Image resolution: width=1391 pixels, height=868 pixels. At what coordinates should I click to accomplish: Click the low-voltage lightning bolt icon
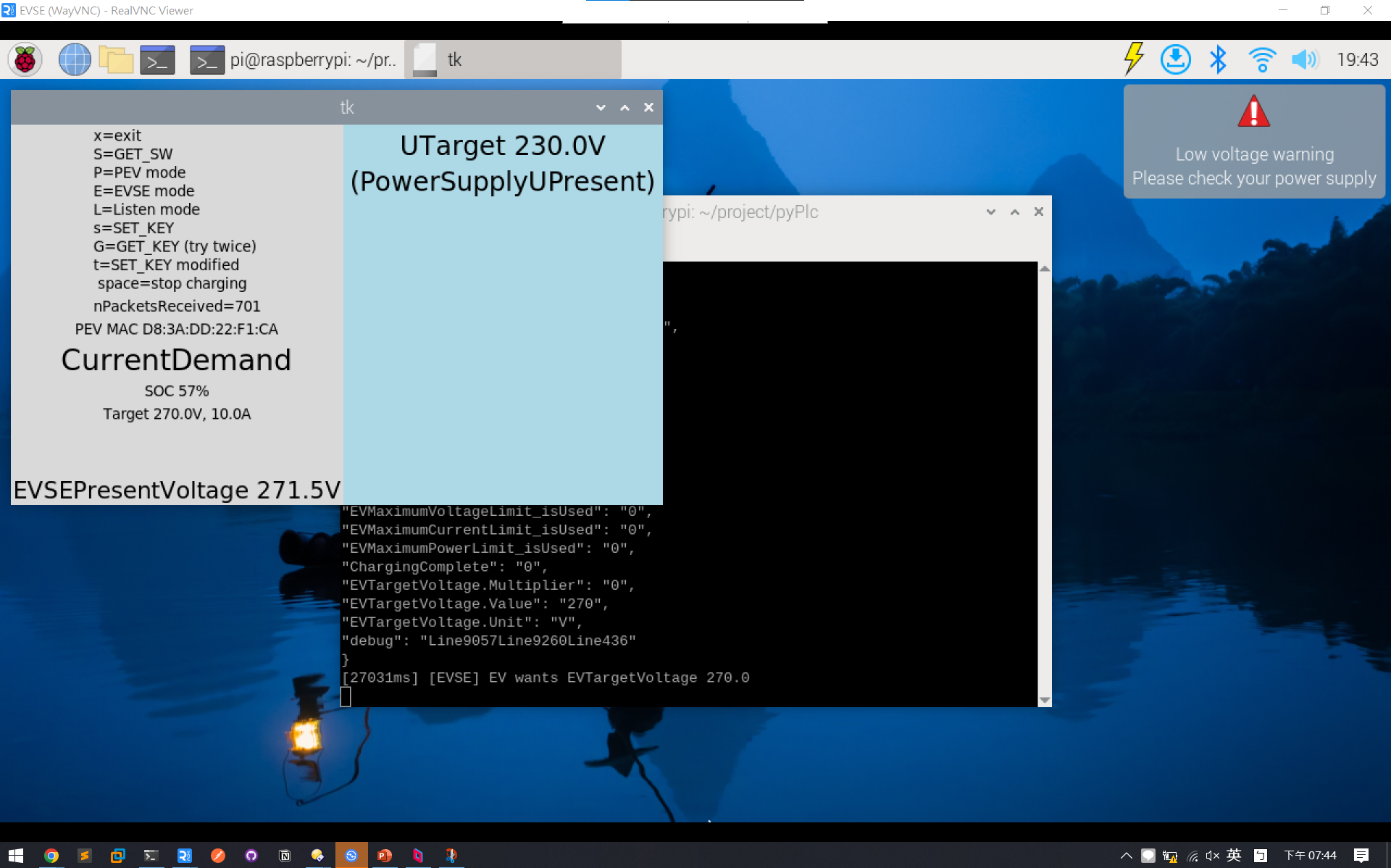[x=1133, y=60]
